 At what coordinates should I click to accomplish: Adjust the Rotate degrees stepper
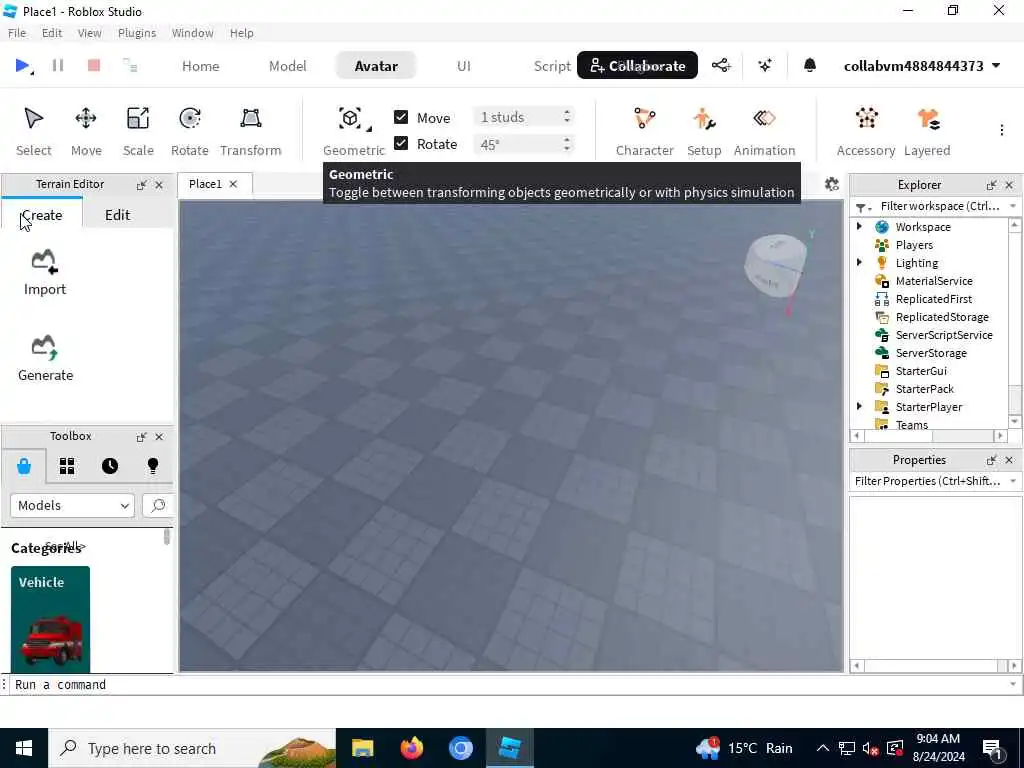click(x=567, y=144)
